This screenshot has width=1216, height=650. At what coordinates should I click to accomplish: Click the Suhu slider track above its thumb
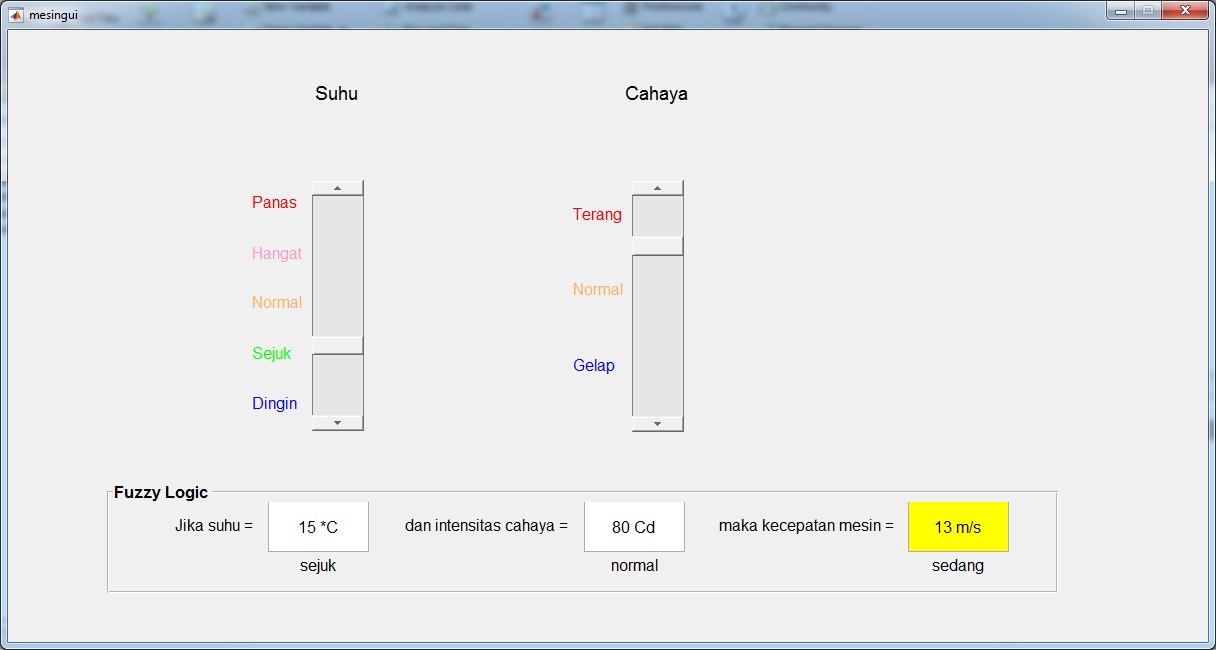click(x=337, y=265)
